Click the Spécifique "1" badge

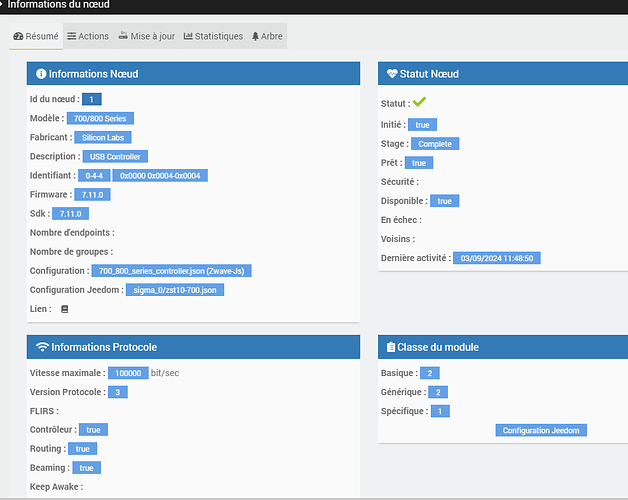click(440, 411)
